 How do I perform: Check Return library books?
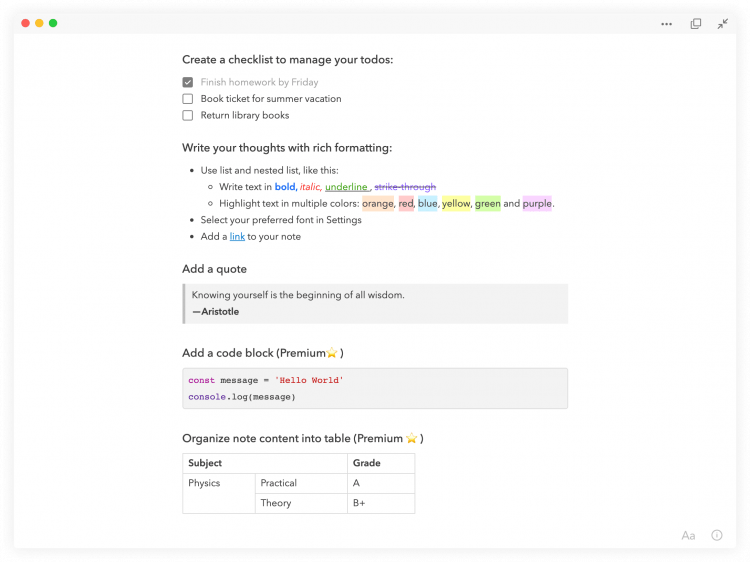[188, 115]
